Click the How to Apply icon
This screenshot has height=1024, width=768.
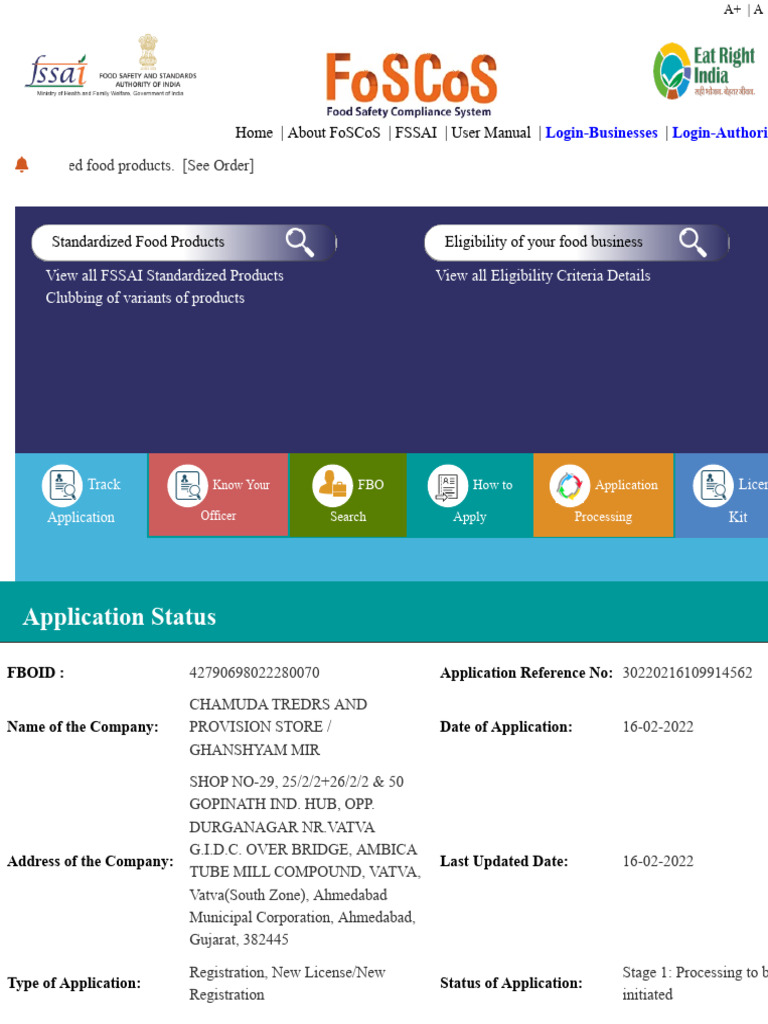click(447, 485)
